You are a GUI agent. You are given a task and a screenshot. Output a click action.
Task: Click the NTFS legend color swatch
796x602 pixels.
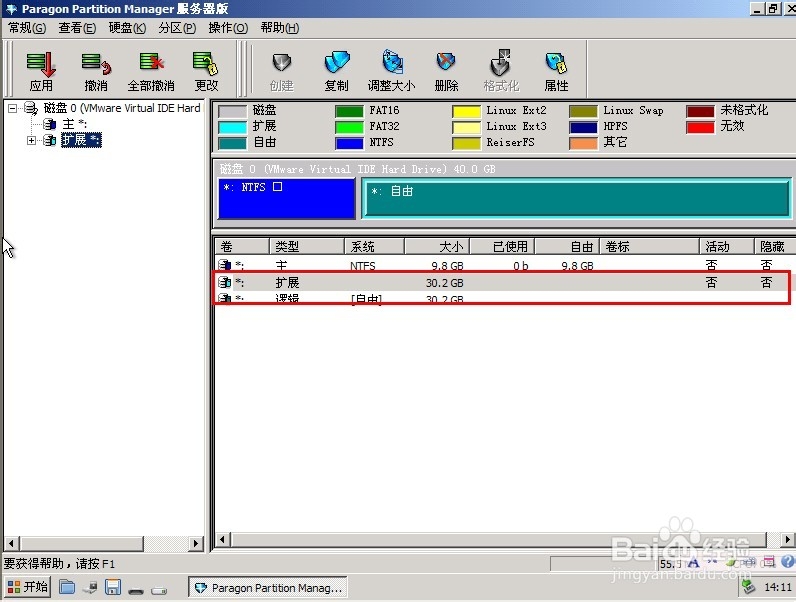click(x=349, y=143)
